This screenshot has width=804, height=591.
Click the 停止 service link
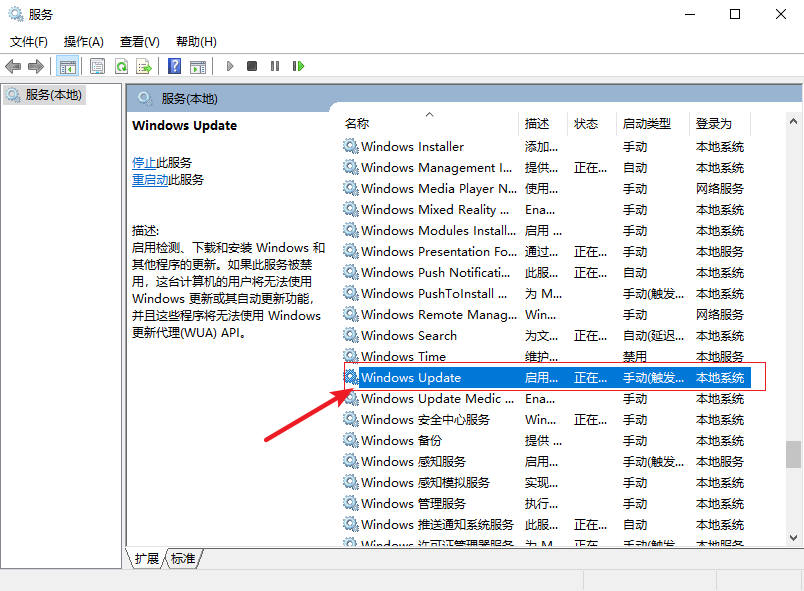coord(144,162)
